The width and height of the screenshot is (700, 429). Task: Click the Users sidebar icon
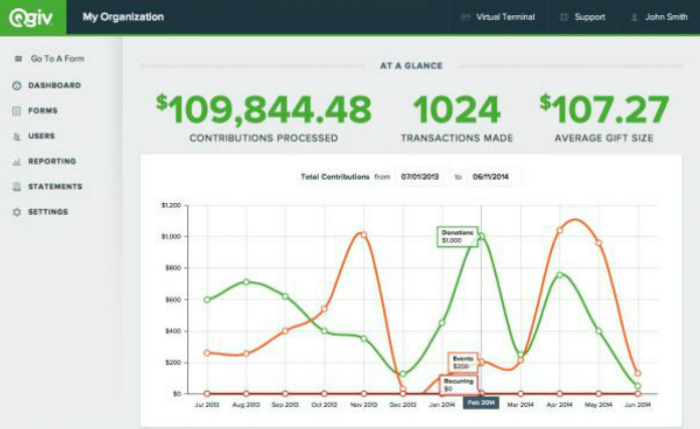point(16,136)
